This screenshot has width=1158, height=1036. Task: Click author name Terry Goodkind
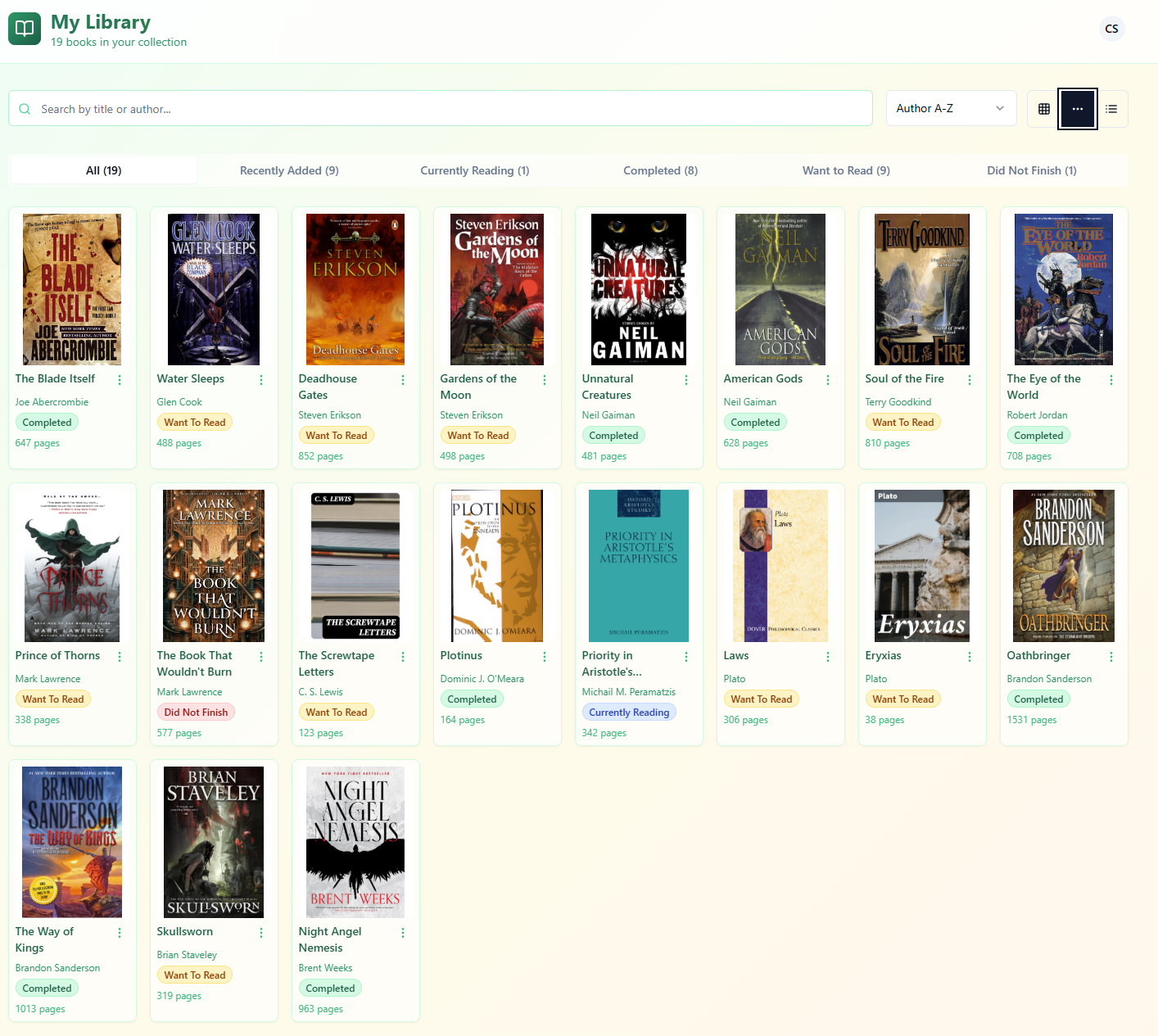[x=898, y=402]
